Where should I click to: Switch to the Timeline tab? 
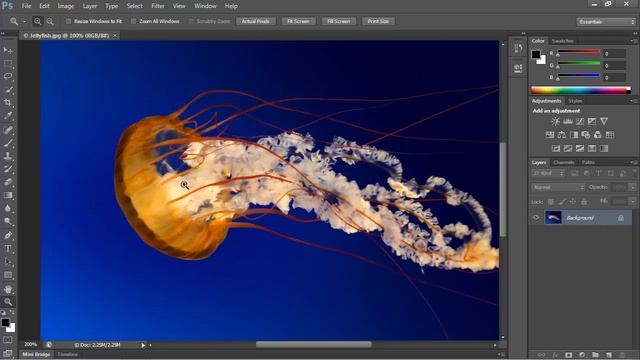(x=67, y=354)
